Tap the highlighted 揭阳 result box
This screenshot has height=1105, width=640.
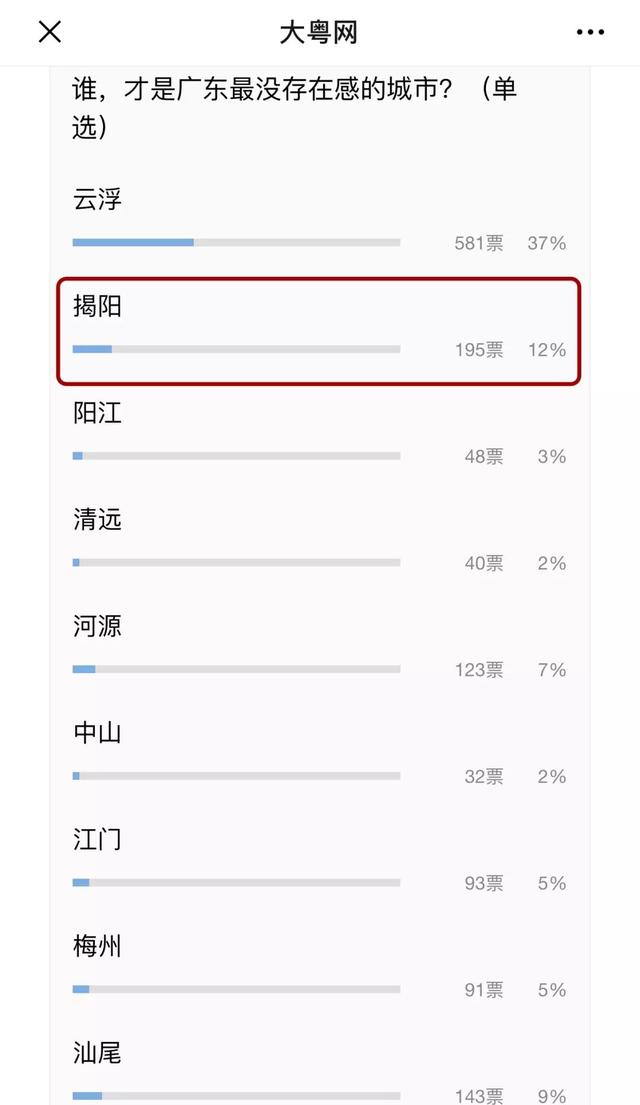pos(319,333)
